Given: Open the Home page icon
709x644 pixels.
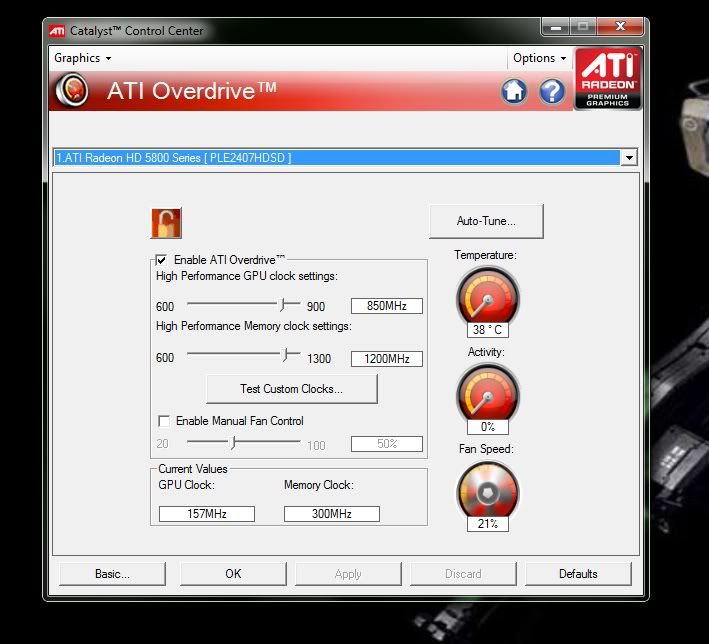Looking at the screenshot, I should [514, 91].
